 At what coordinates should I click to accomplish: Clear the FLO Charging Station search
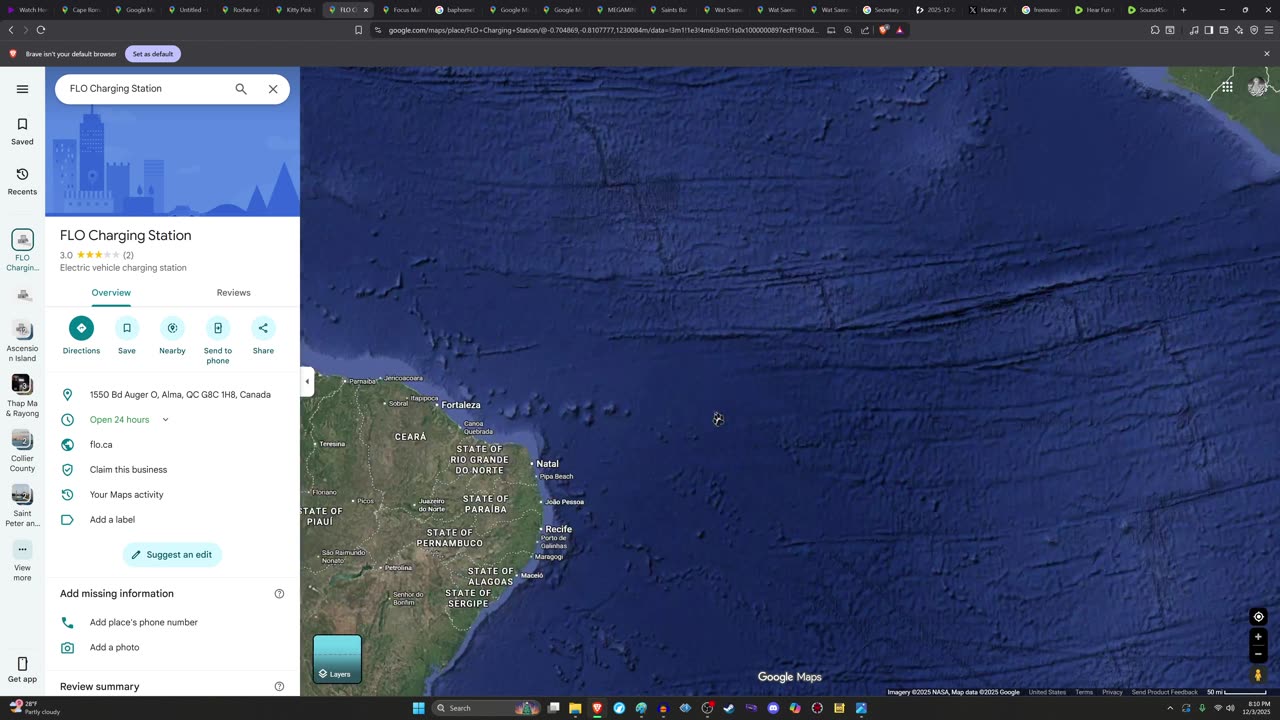coord(273,89)
